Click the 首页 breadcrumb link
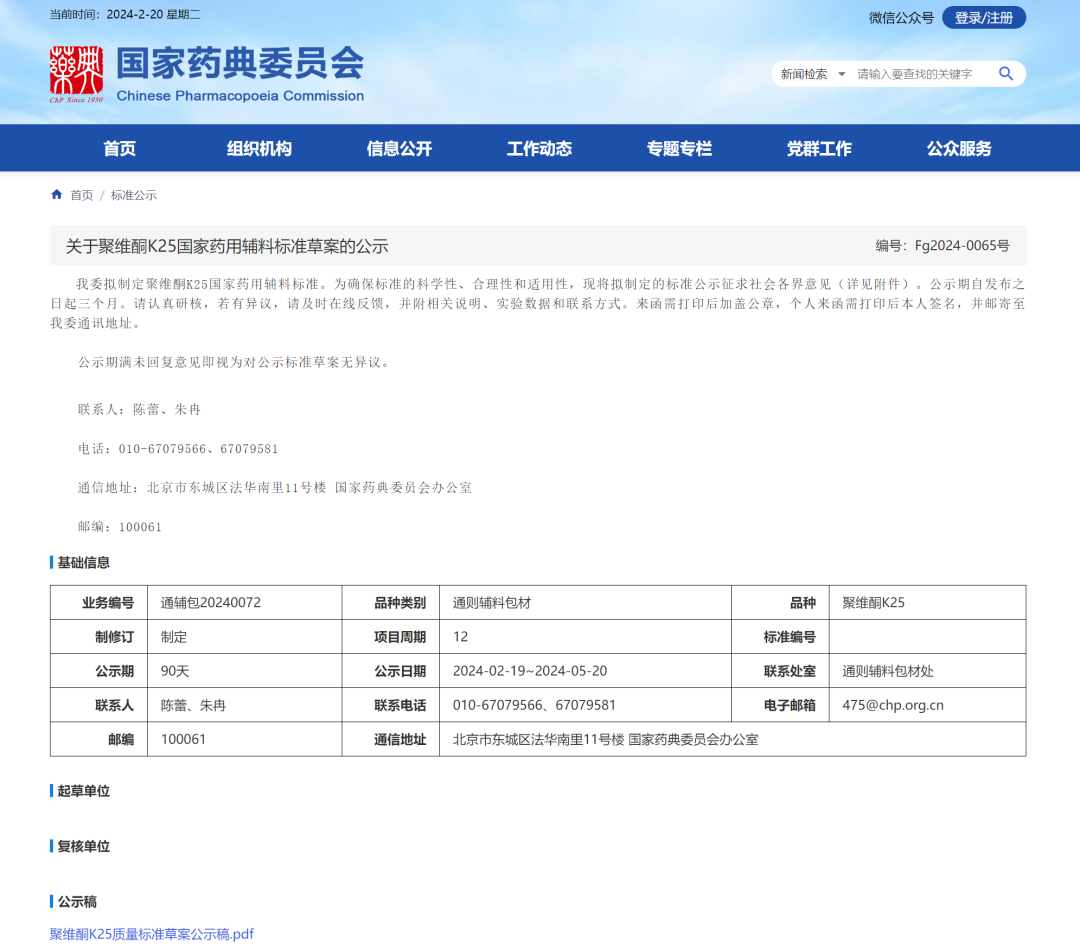This screenshot has width=1080, height=949. pyautogui.click(x=81, y=196)
